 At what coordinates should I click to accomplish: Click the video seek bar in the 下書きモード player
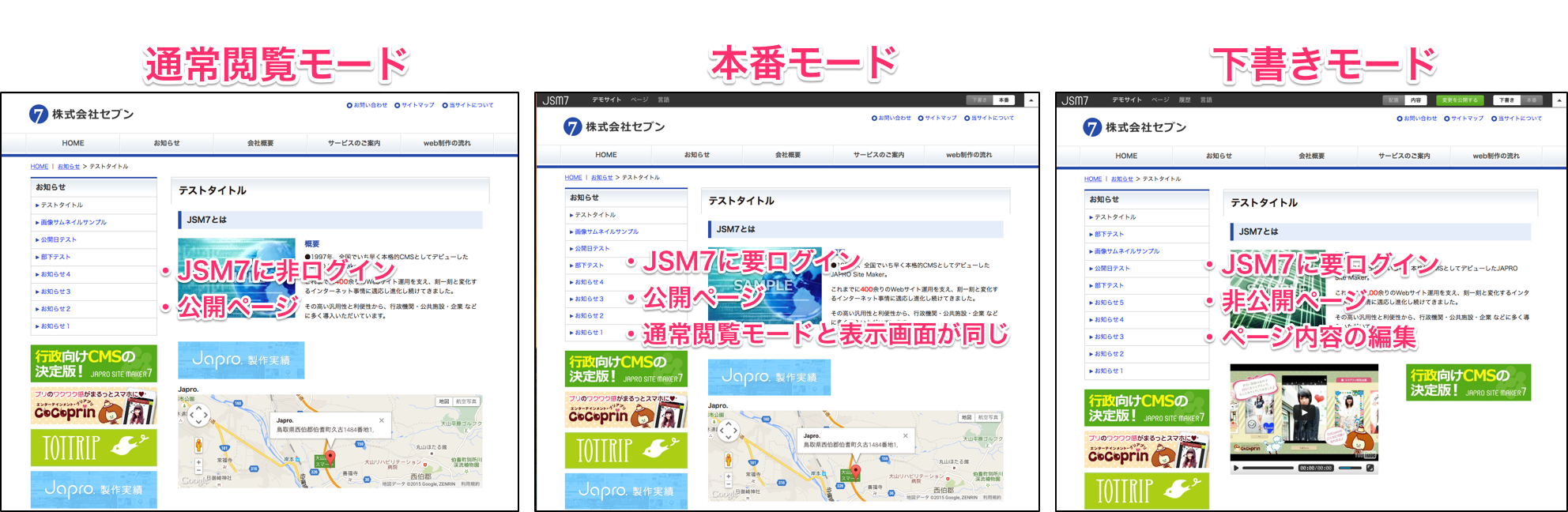1269,468
